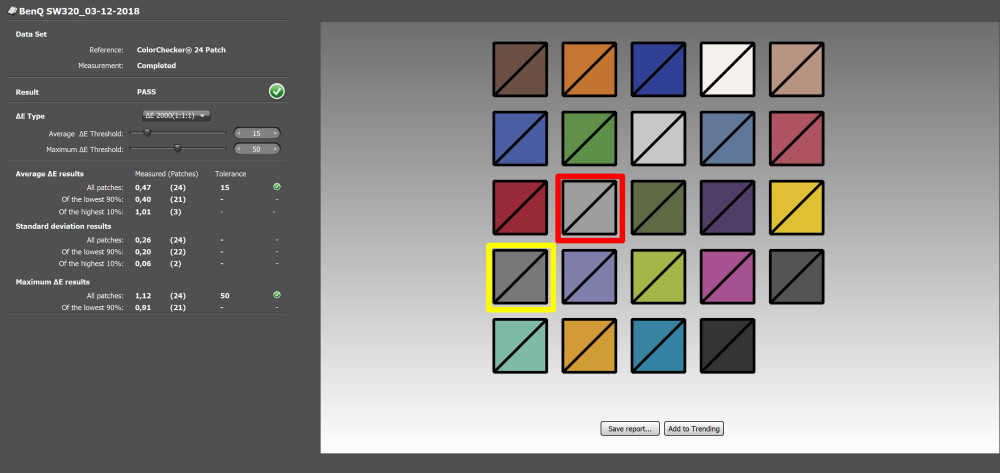
Task: Click the Maximum ΔE Threshold slider handle
Action: [x=177, y=149]
